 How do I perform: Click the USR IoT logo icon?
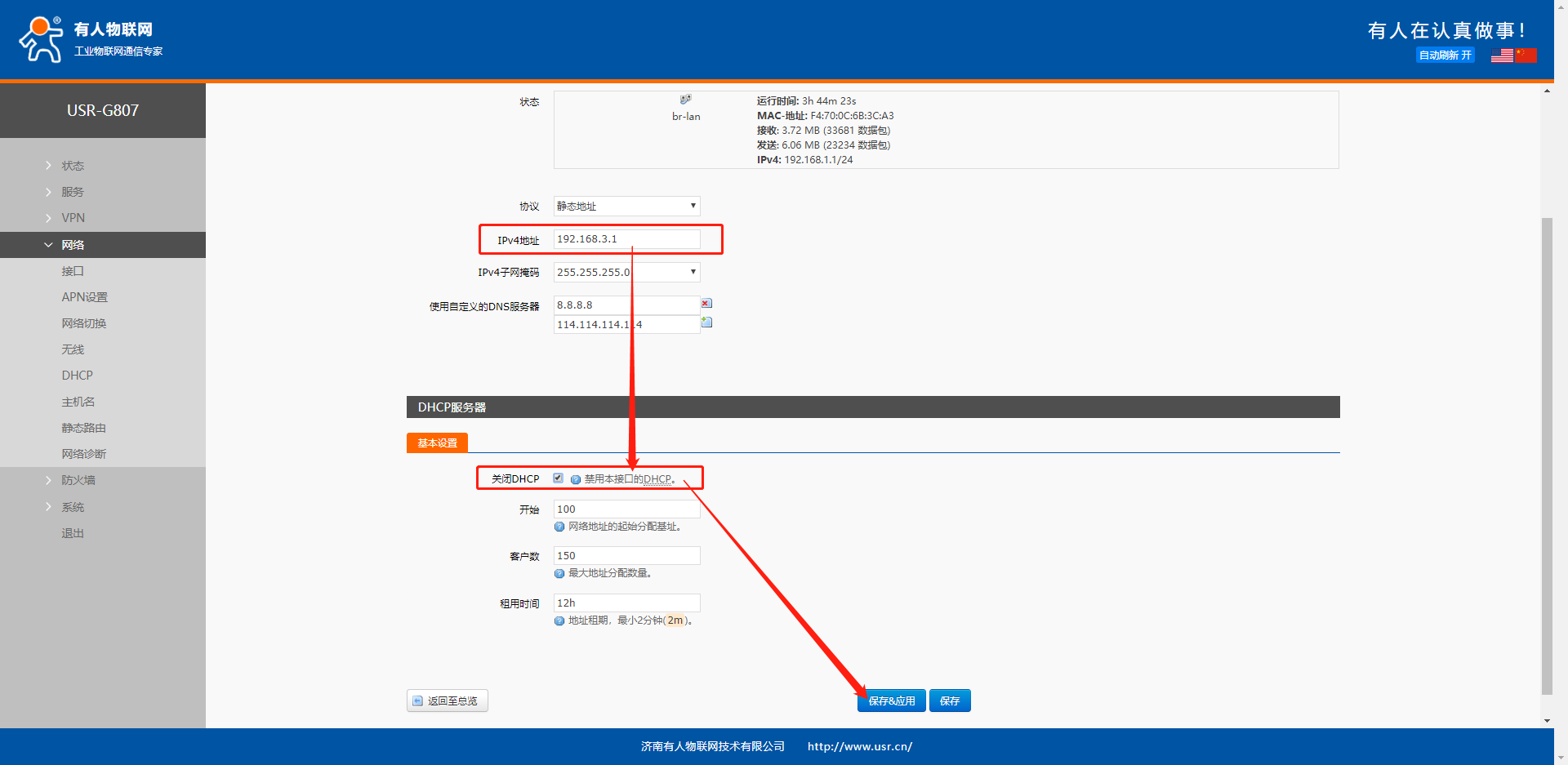click(41, 39)
